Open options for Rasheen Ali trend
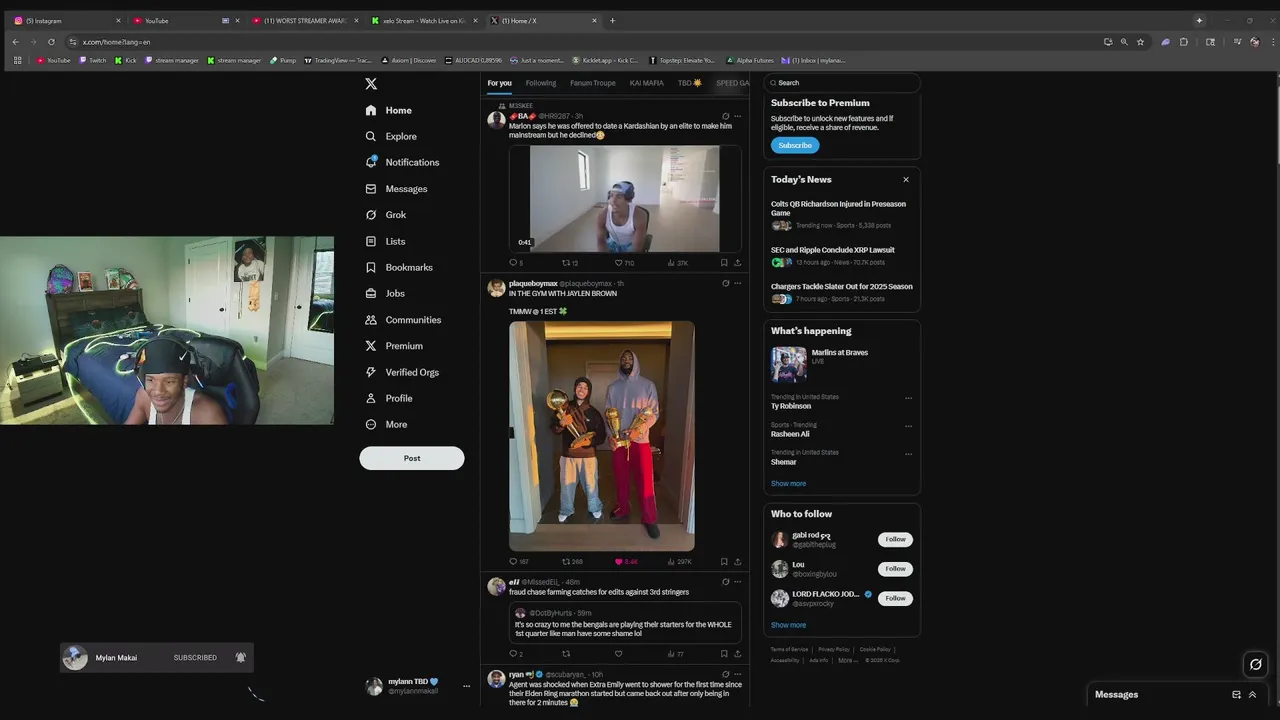Screen dimensions: 1280x720 908,426
